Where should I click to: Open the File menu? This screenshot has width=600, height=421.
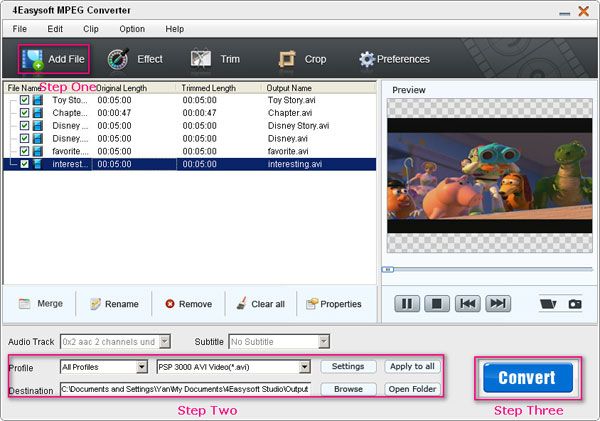click(x=20, y=29)
